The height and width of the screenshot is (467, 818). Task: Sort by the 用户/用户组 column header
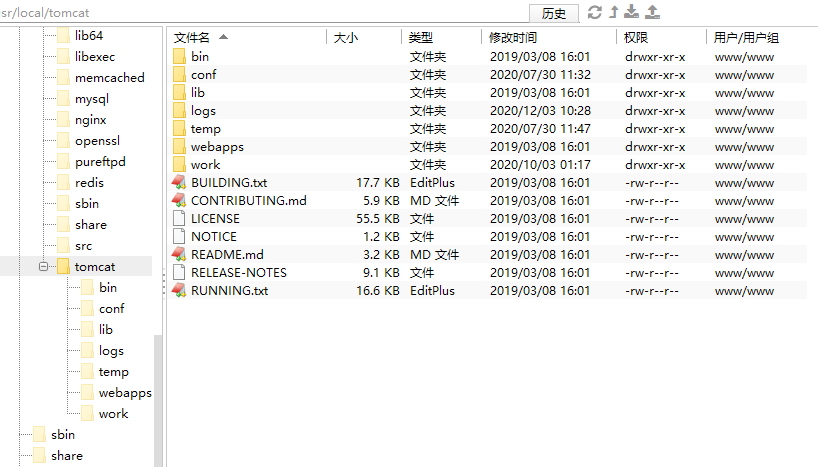(746, 37)
